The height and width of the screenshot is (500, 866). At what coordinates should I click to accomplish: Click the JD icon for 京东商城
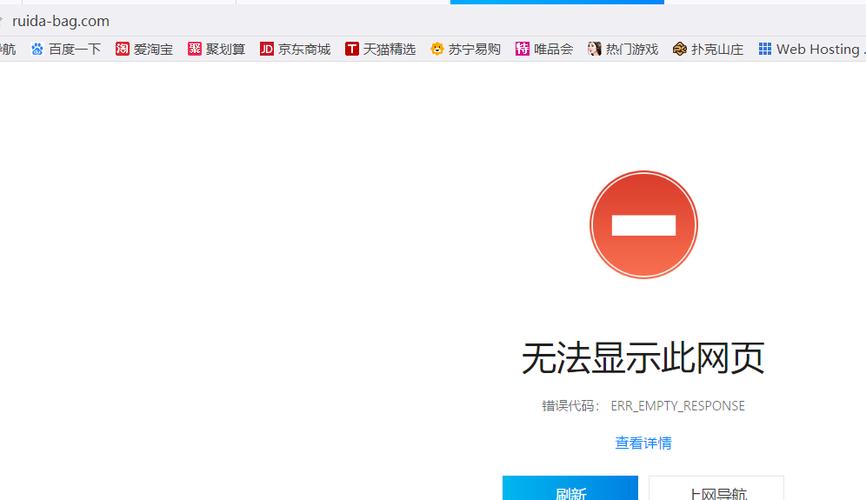[x=267, y=49]
